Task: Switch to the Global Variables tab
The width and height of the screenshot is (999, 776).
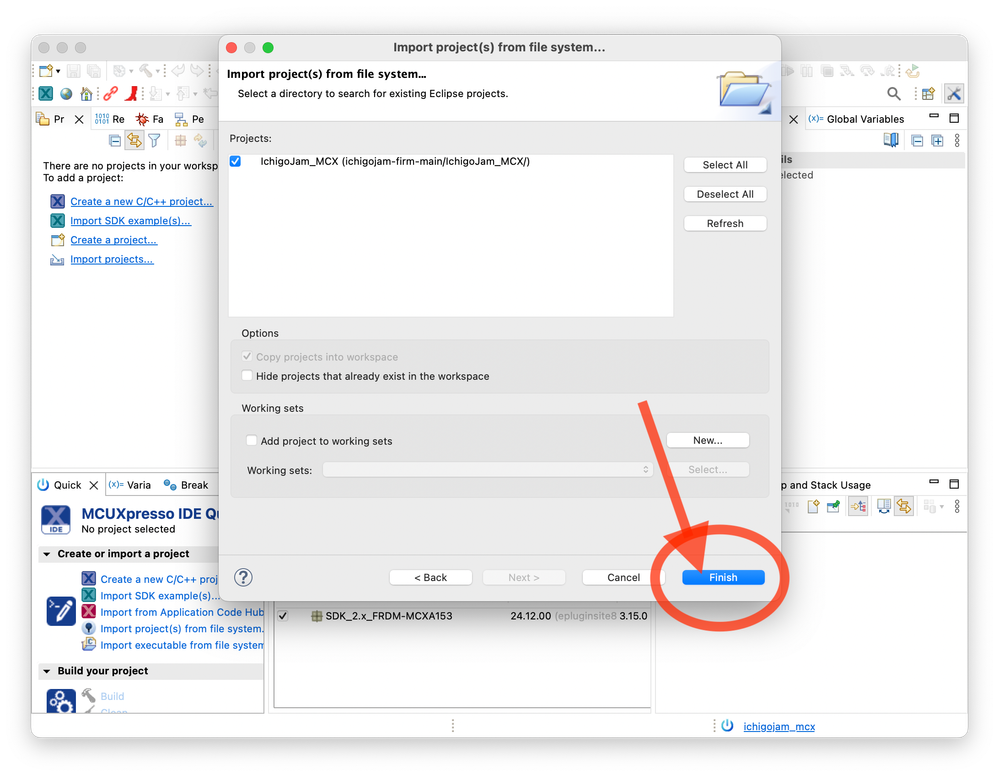Action: point(856,119)
